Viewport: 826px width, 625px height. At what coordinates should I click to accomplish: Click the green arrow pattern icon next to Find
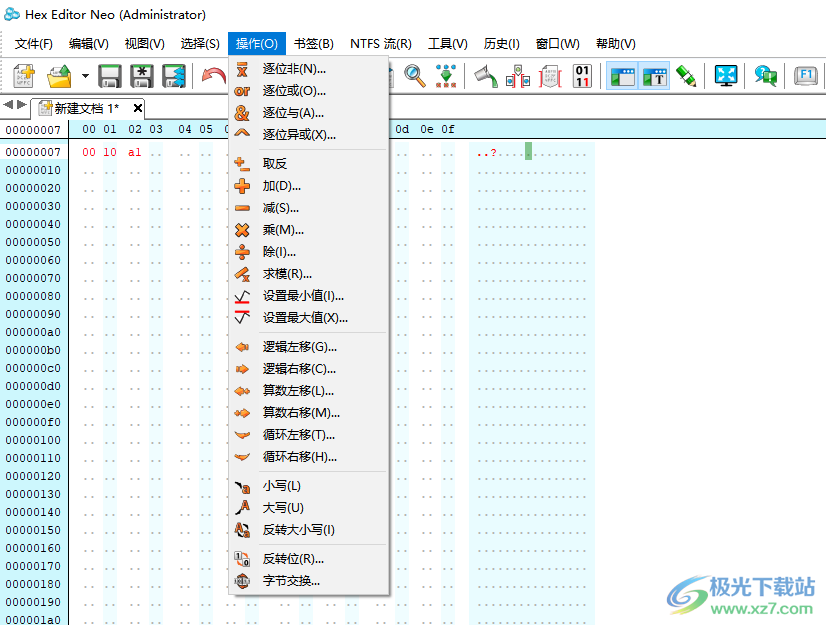(x=446, y=76)
